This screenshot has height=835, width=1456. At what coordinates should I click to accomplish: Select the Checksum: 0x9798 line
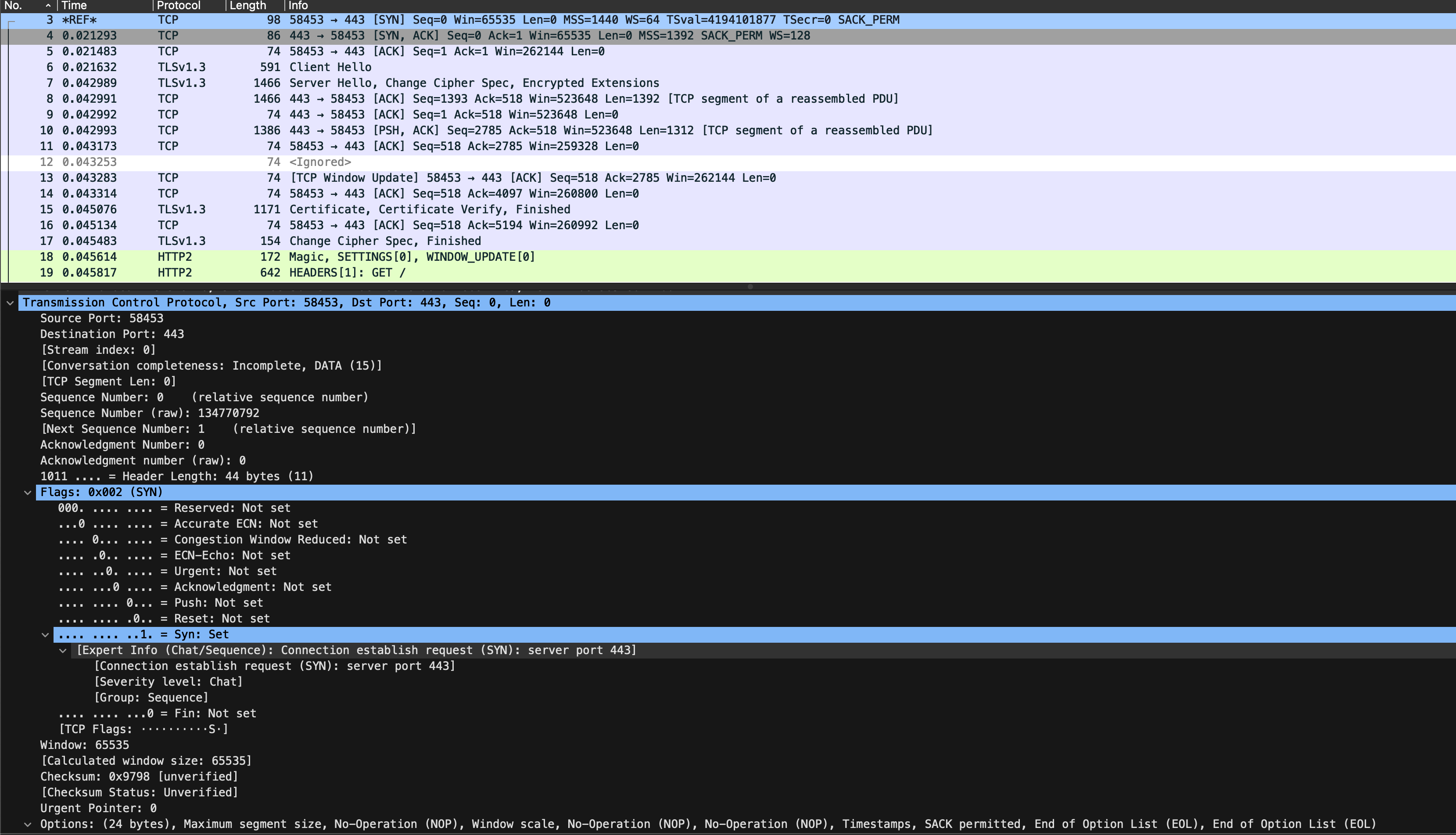(x=139, y=777)
